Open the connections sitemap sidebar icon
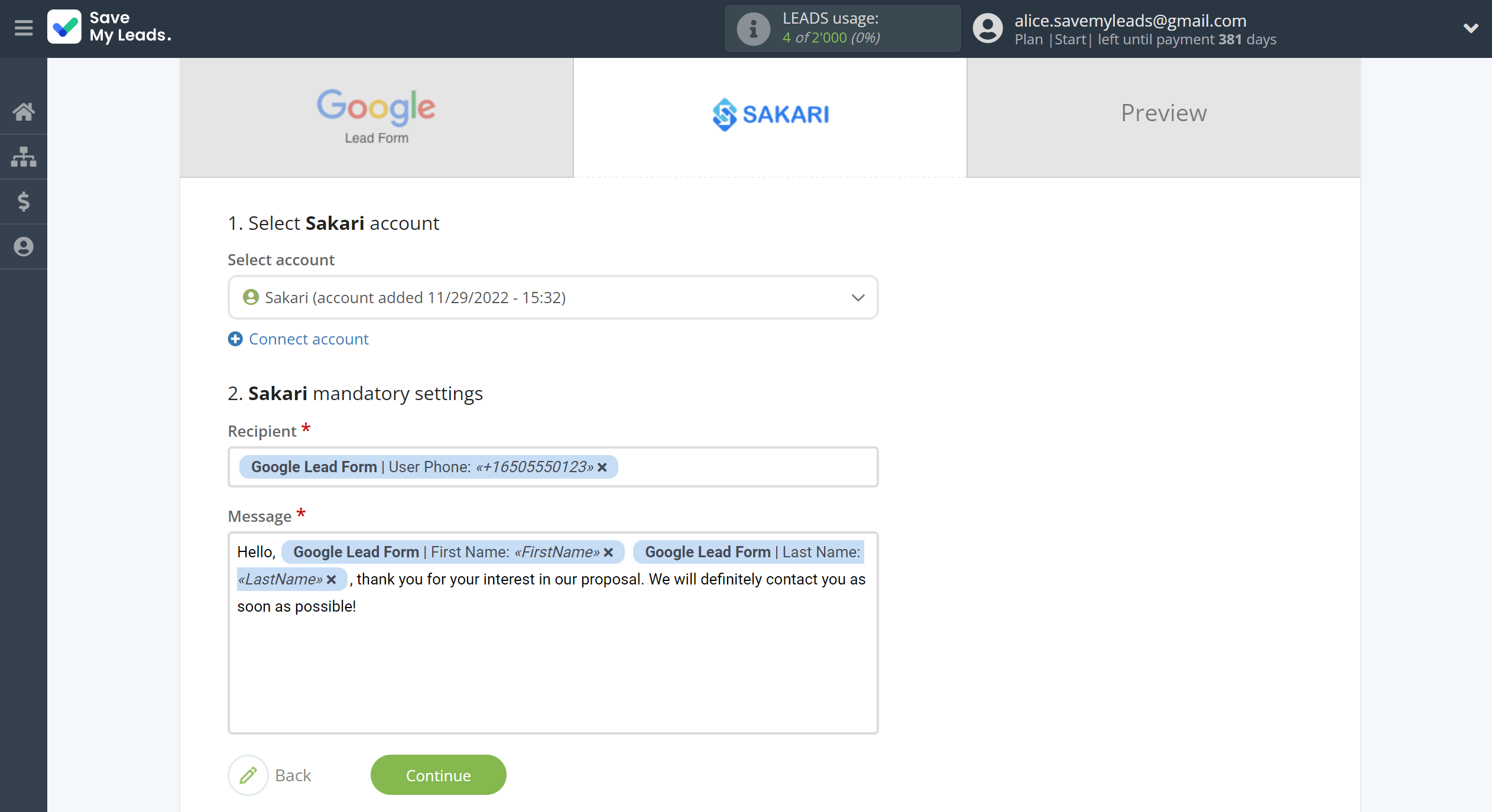 [x=24, y=157]
